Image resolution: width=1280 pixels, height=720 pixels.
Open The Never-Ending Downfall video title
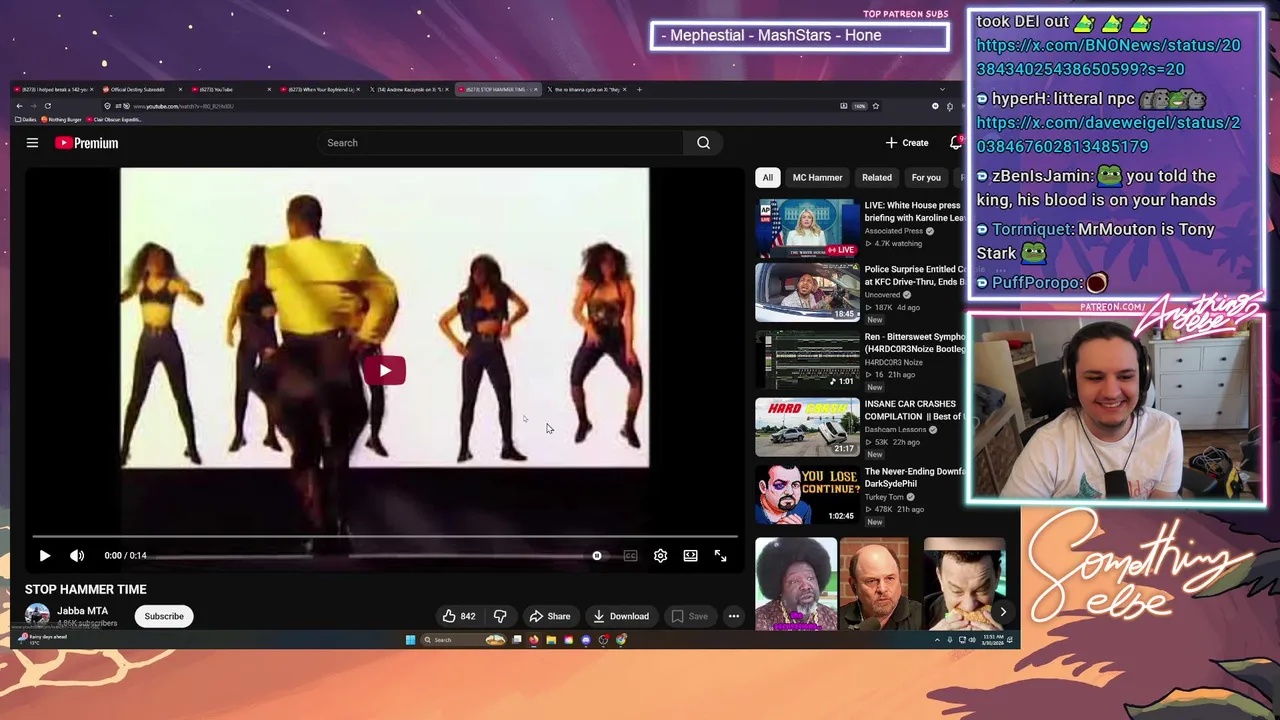point(914,478)
